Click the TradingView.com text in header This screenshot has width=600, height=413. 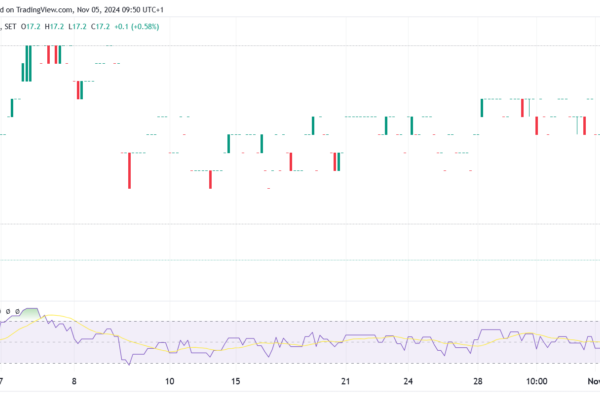[x=44, y=10]
